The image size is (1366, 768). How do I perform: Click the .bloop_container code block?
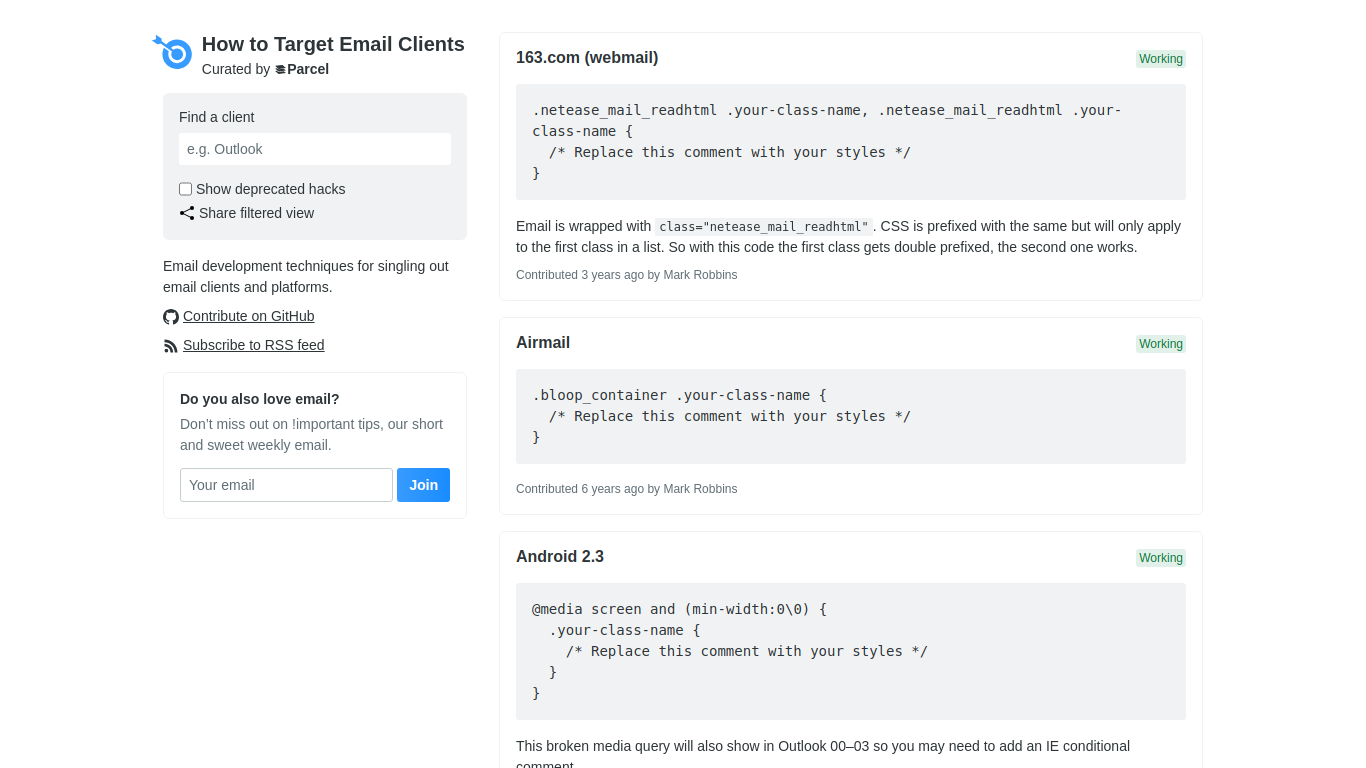click(x=851, y=416)
